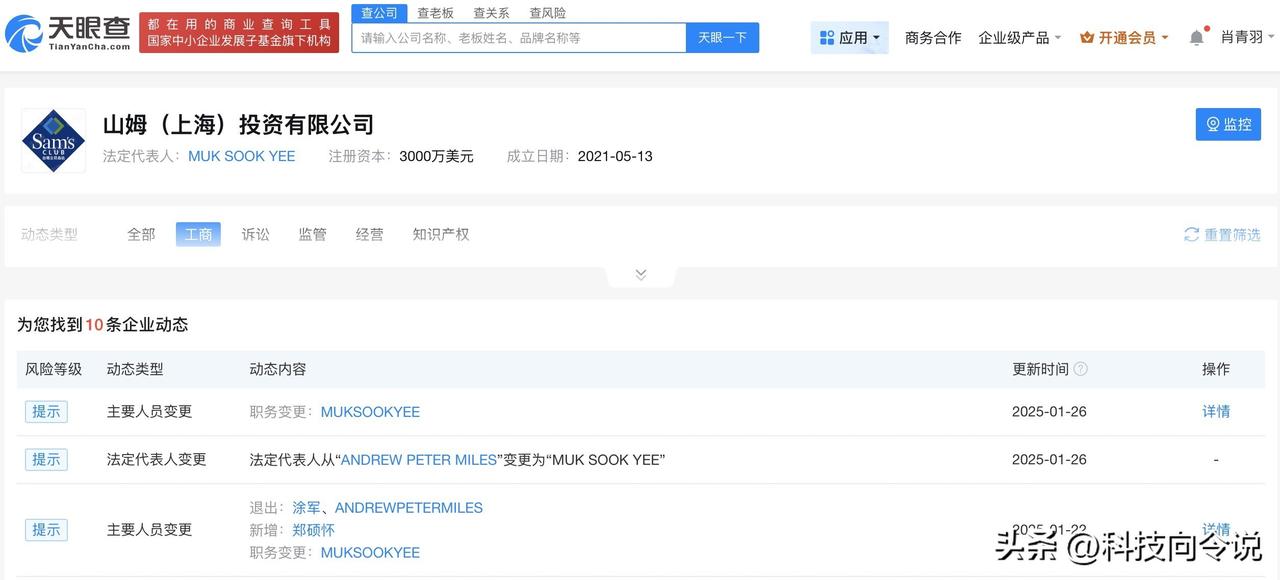Image resolution: width=1280 pixels, height=580 pixels.
Task: Select the 工商 filter
Action: (x=198, y=234)
